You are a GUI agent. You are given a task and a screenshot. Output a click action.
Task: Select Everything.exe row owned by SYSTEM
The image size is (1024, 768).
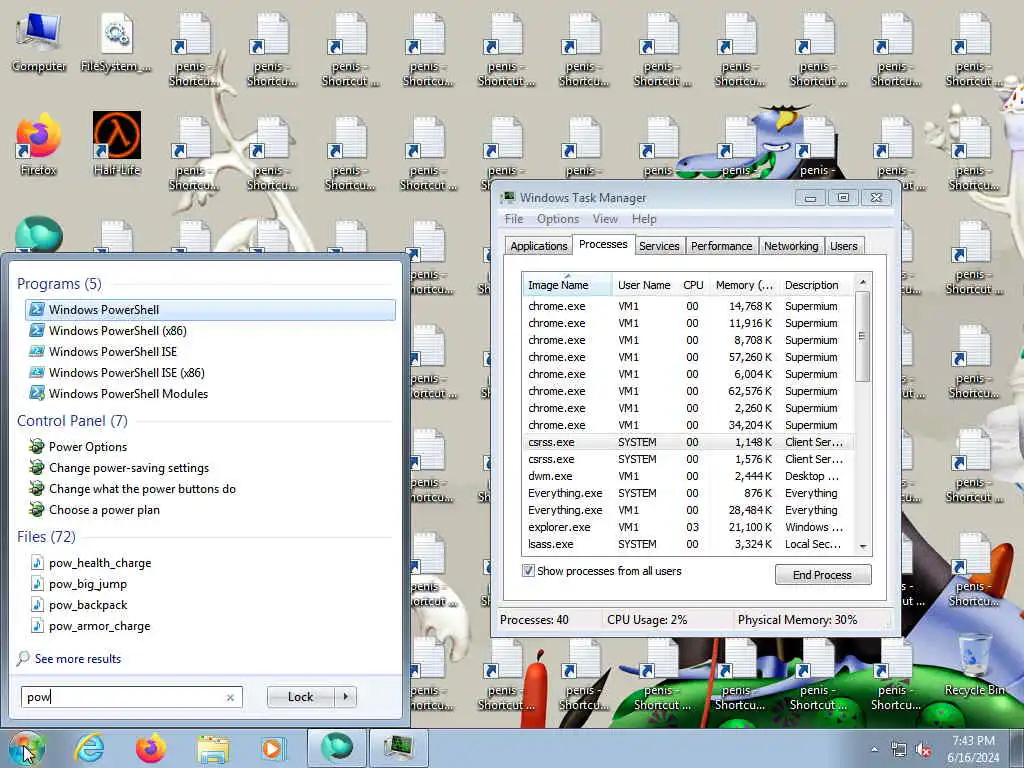[688, 493]
